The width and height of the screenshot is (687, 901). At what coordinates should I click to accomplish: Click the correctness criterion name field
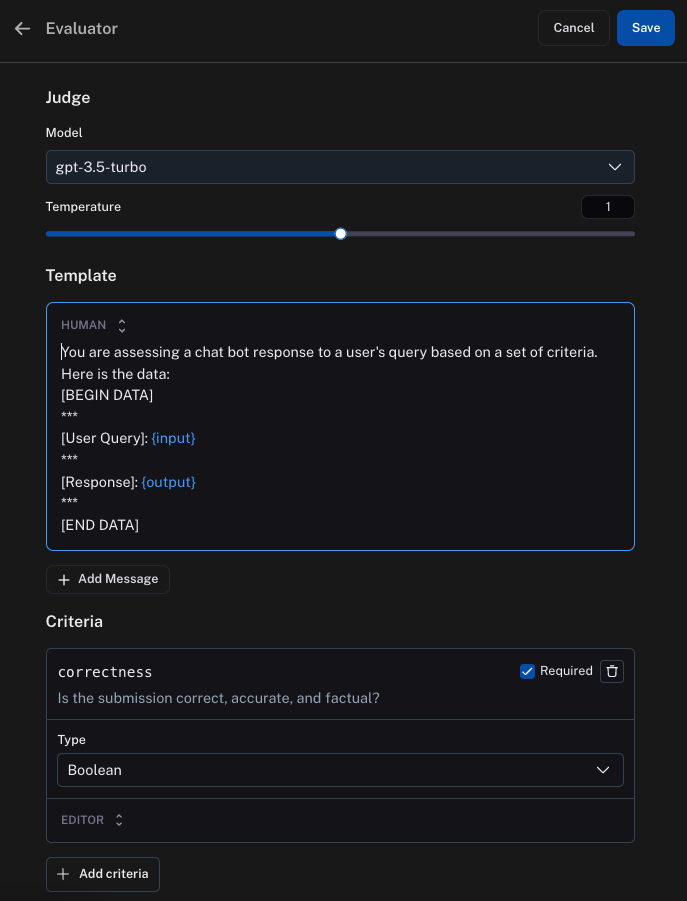[x=105, y=672]
